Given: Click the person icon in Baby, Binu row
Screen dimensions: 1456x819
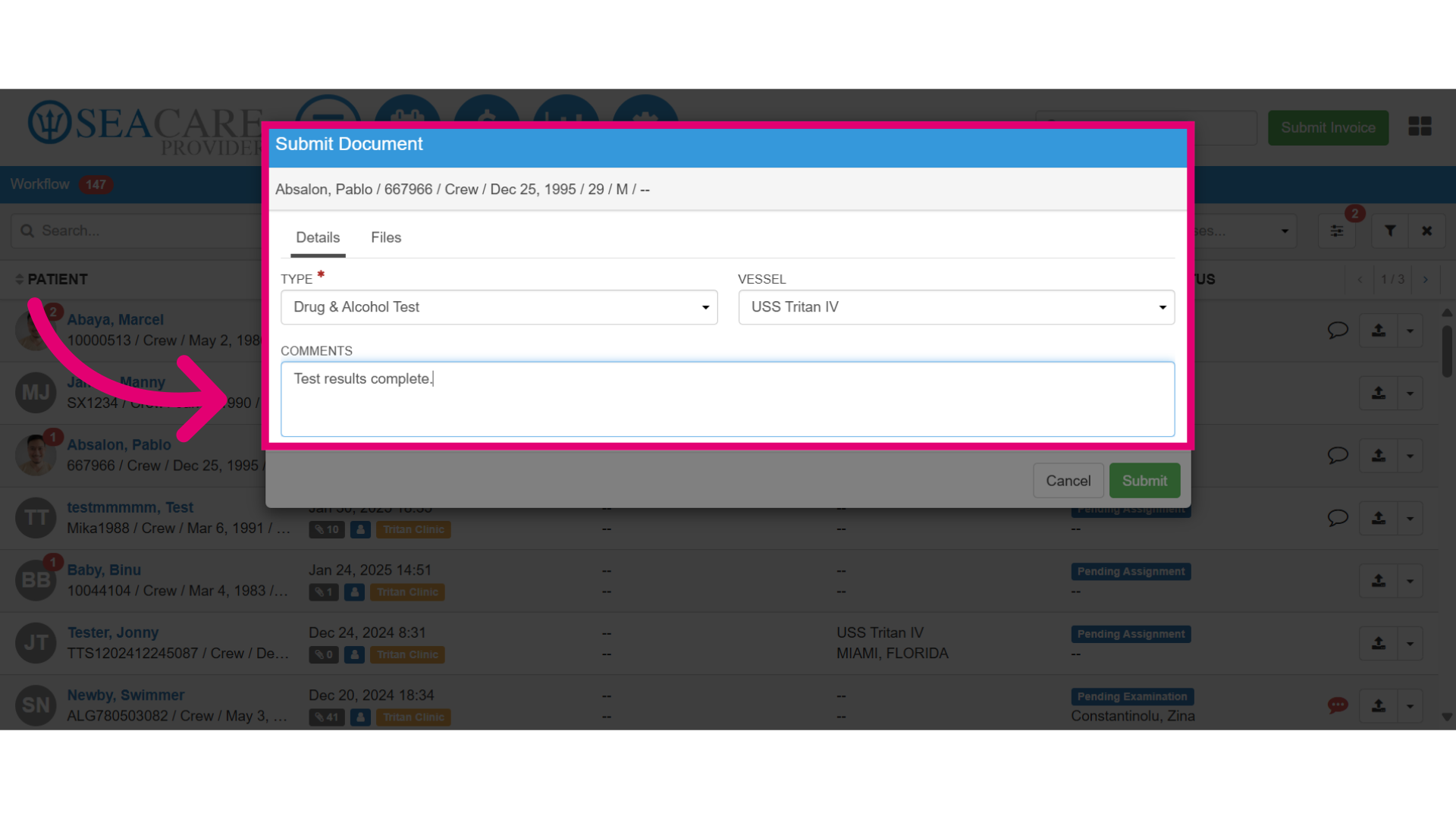Looking at the screenshot, I should click(x=355, y=592).
